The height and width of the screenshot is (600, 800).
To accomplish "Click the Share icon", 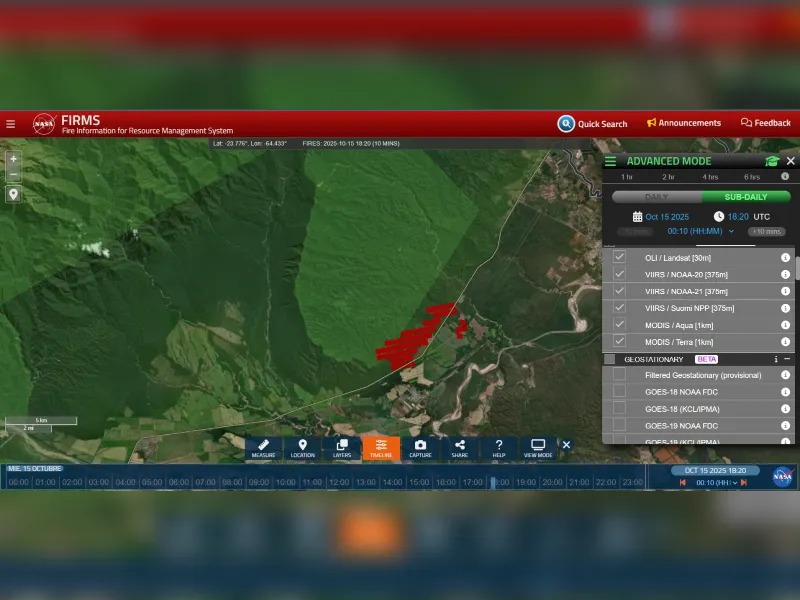I will tap(459, 448).
